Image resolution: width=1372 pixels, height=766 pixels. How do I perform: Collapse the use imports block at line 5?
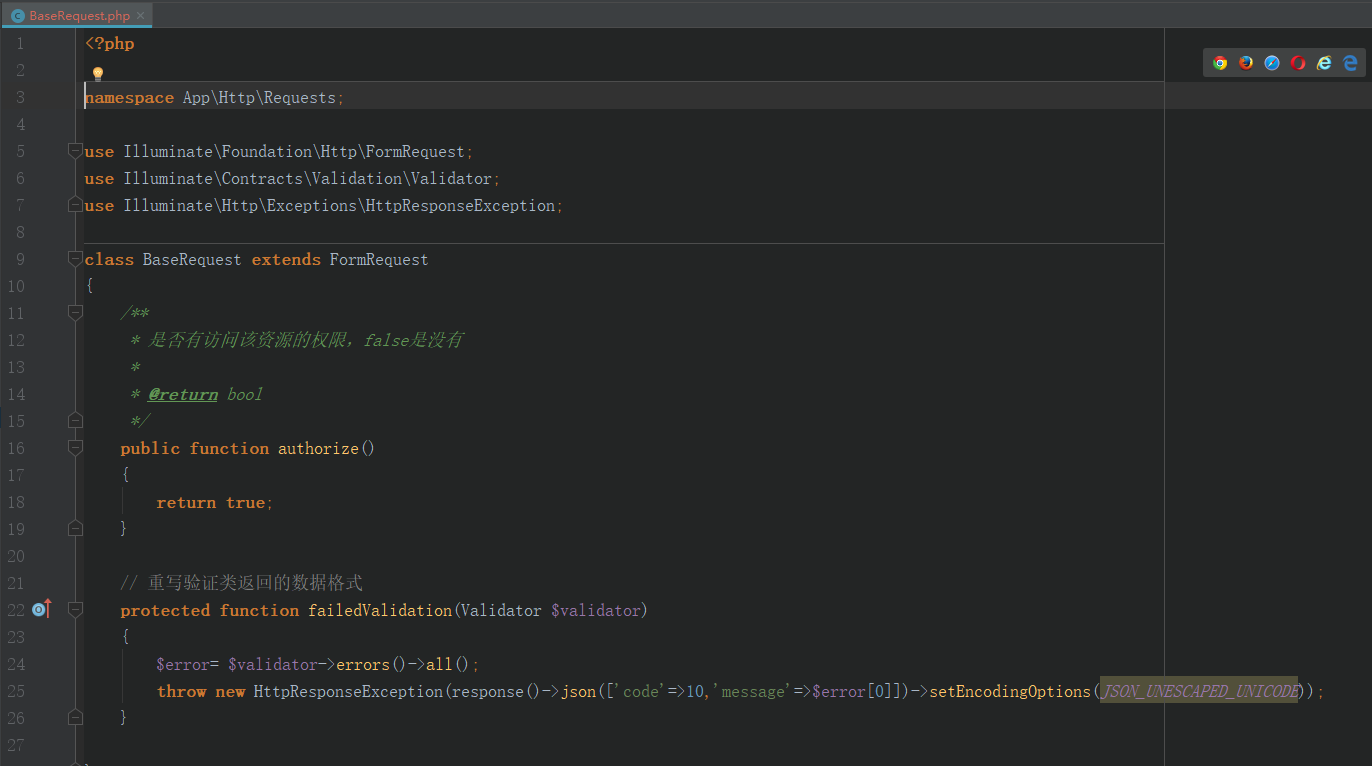(x=75, y=151)
